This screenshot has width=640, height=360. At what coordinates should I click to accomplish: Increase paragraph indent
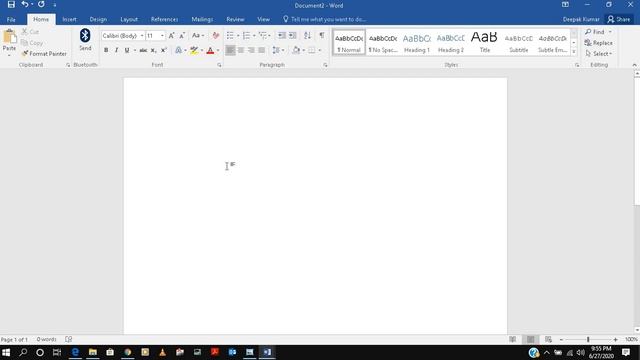click(x=292, y=36)
